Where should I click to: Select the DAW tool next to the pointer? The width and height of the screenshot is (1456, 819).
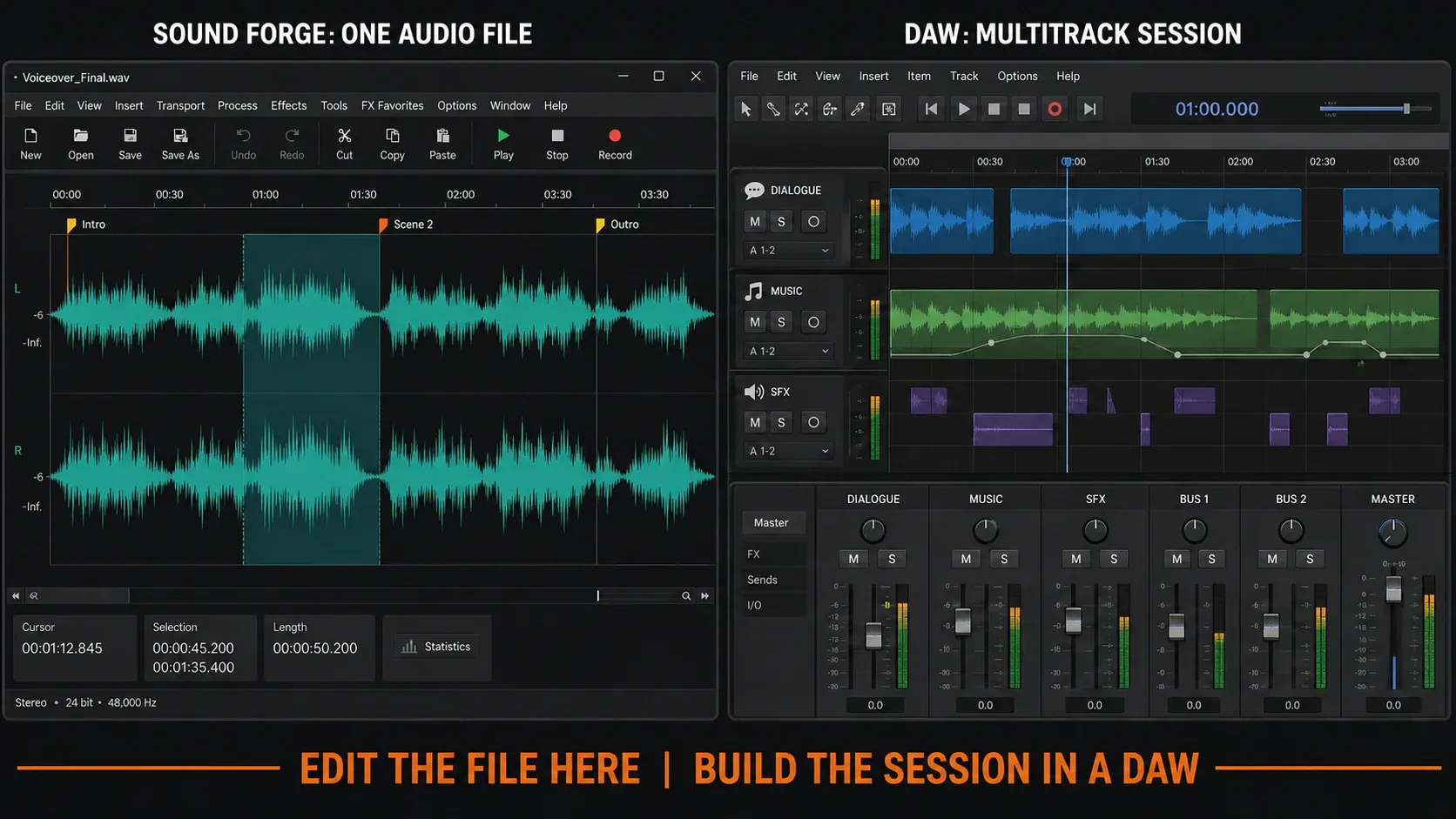click(773, 109)
